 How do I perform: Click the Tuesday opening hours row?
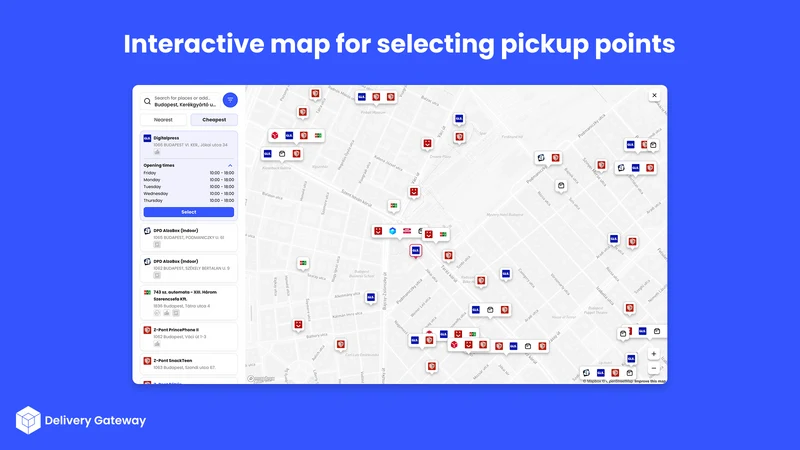tap(189, 187)
